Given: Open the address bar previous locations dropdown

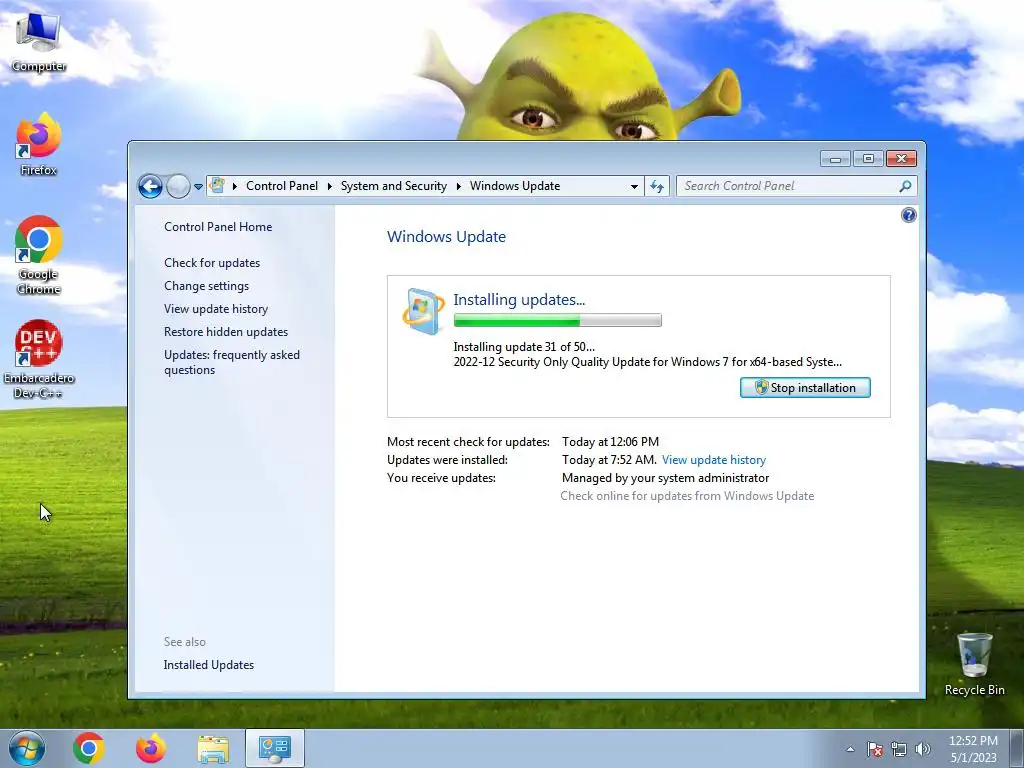Looking at the screenshot, I should (634, 187).
